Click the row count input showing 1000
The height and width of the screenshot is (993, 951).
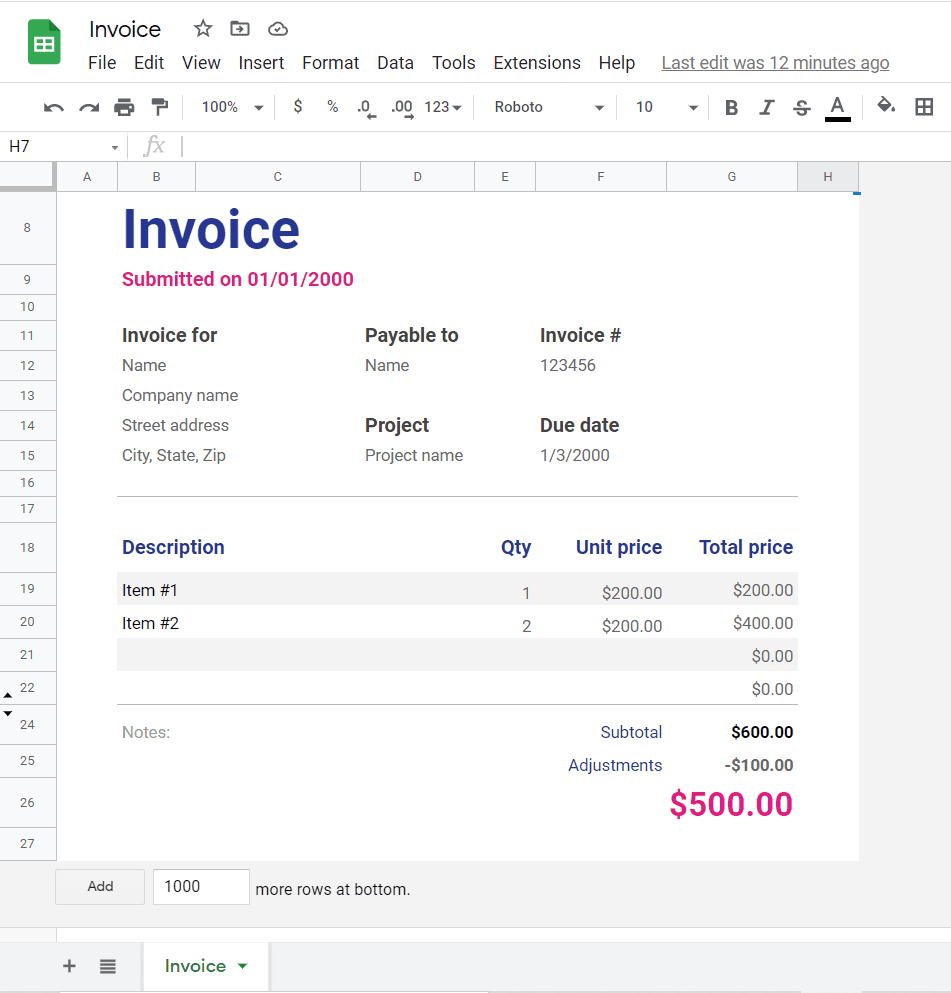(x=200, y=887)
